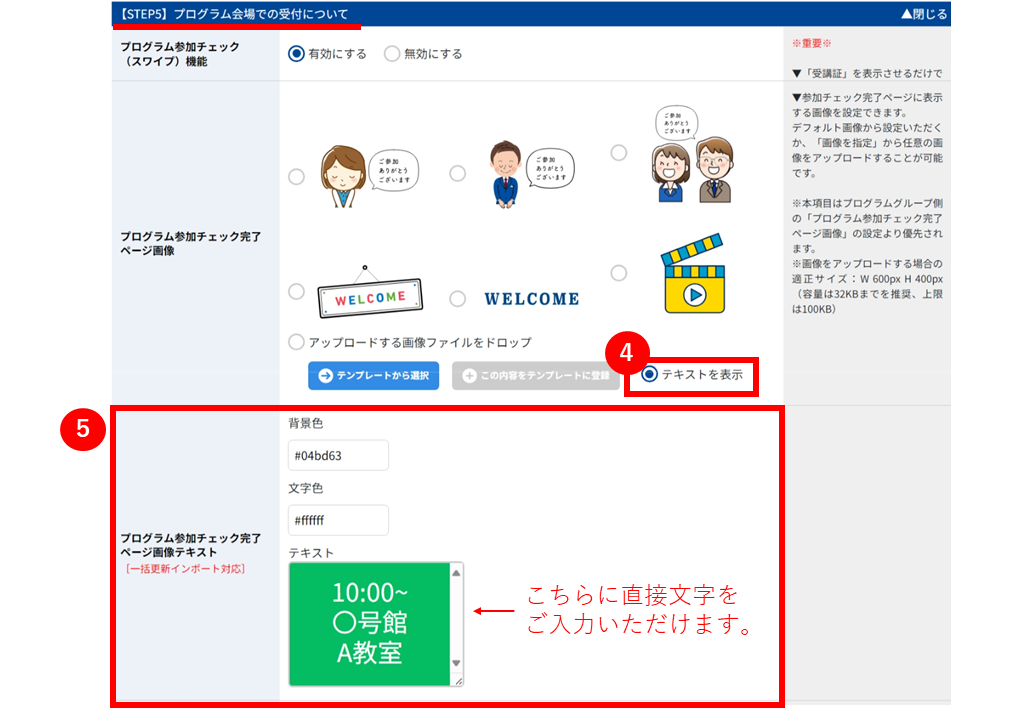Click the blue WELCOME text thumbnail
Screen dimensions: 1035x720
532,299
